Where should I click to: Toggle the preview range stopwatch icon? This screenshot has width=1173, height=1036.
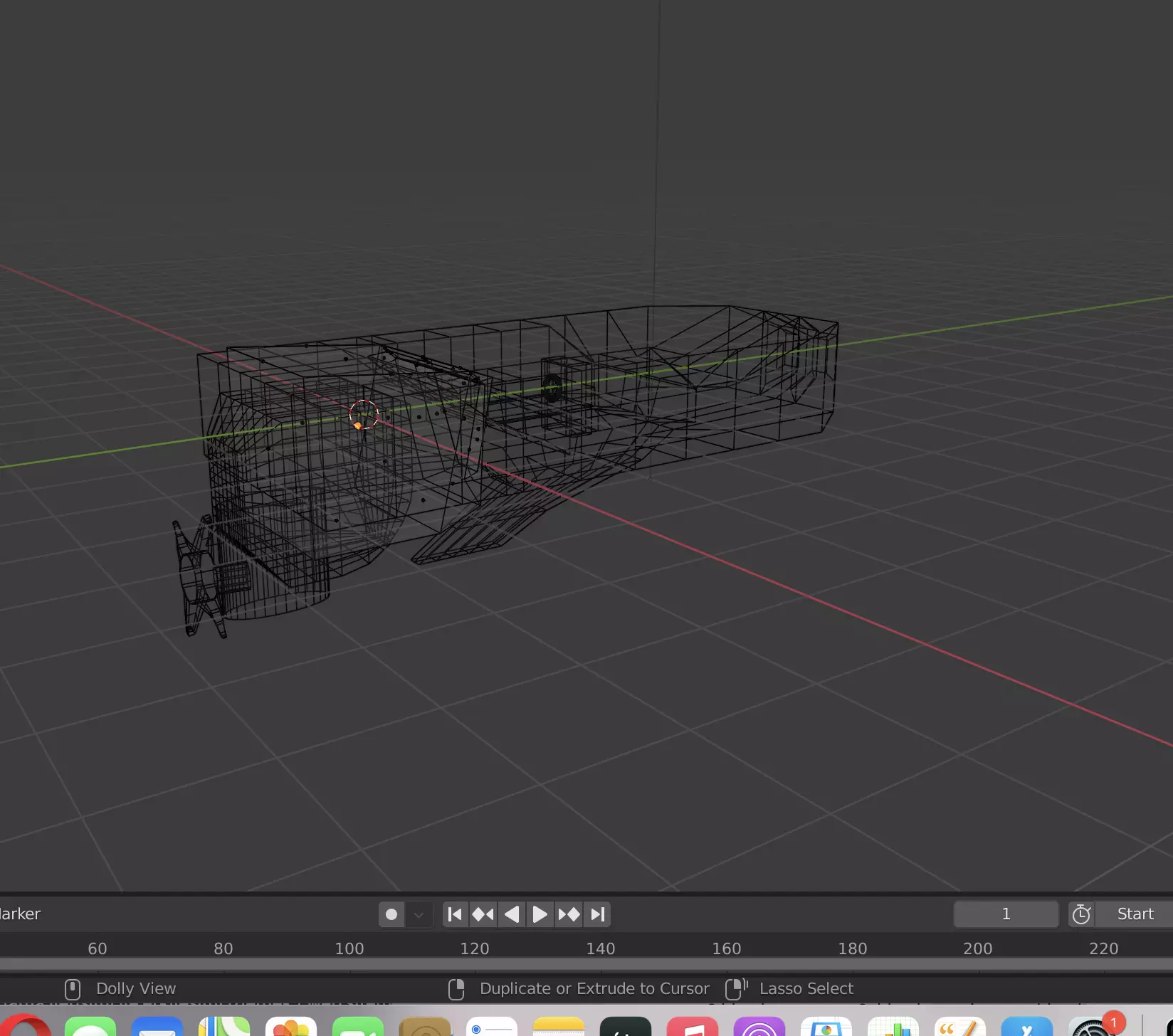(x=1081, y=914)
